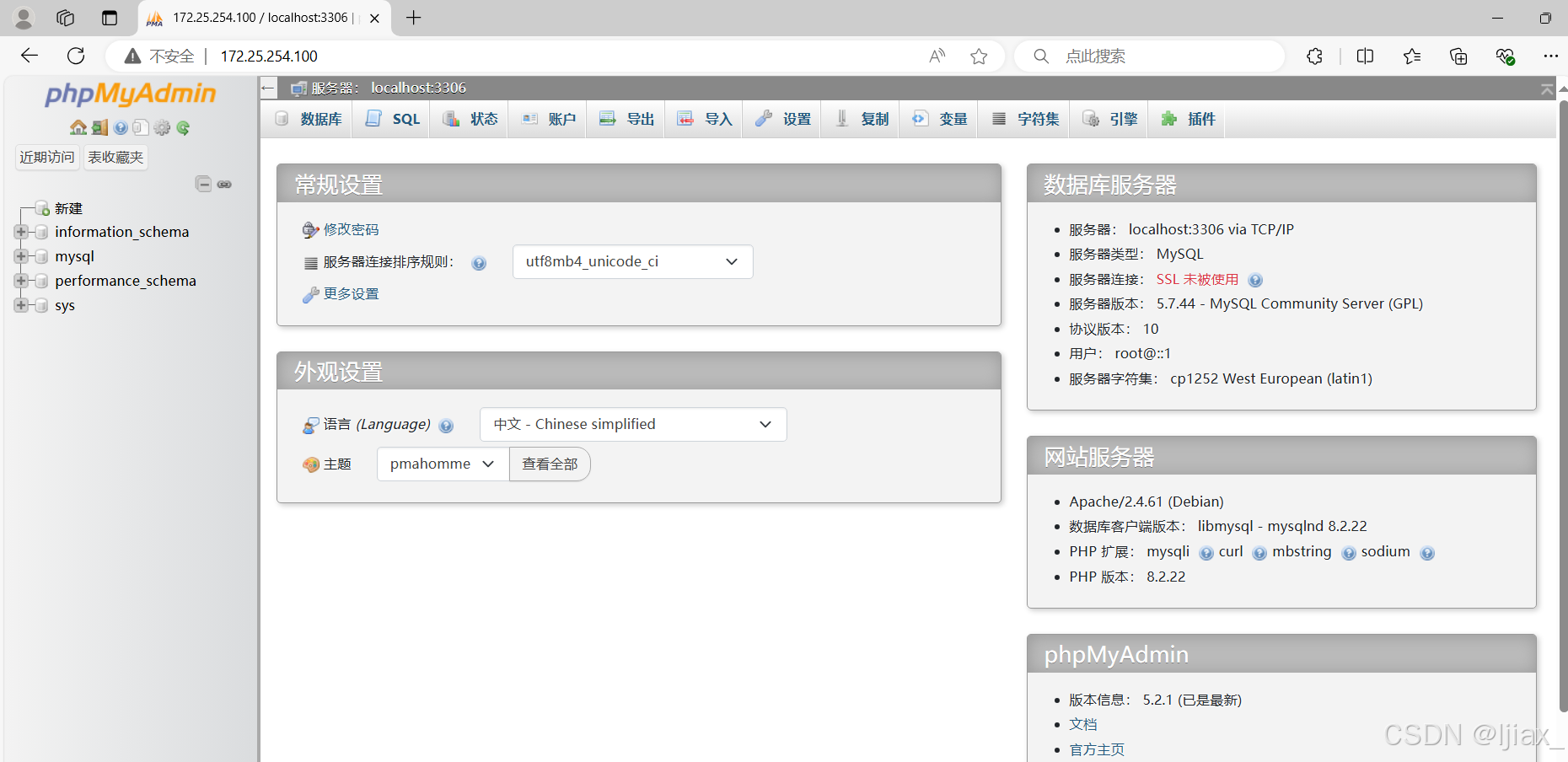This screenshot has width=1568, height=762.
Task: Open the utf8mb4_unicode_ci collation dropdown
Action: (x=632, y=261)
